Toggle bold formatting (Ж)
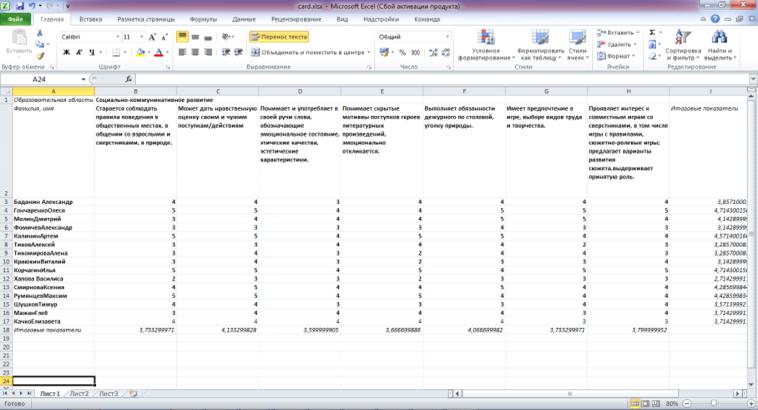Screen dimensions: 758x410 coord(63,52)
